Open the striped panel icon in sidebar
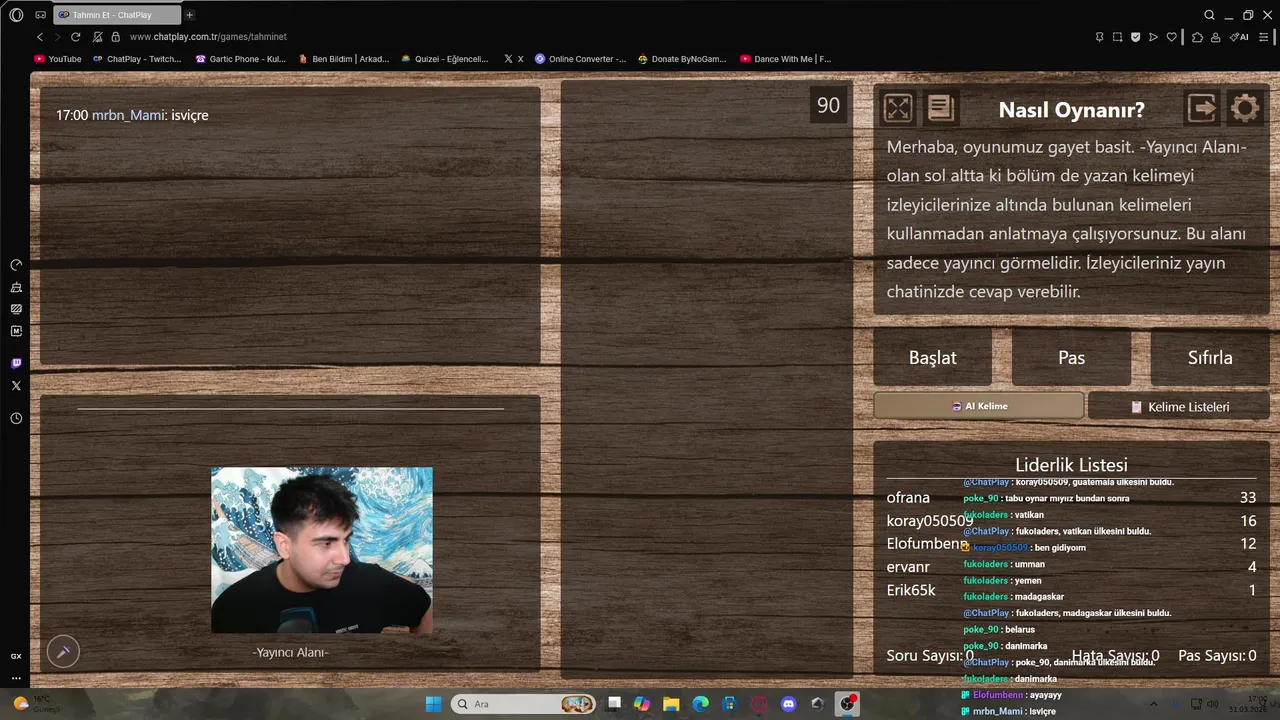This screenshot has width=1280, height=720. (16, 309)
